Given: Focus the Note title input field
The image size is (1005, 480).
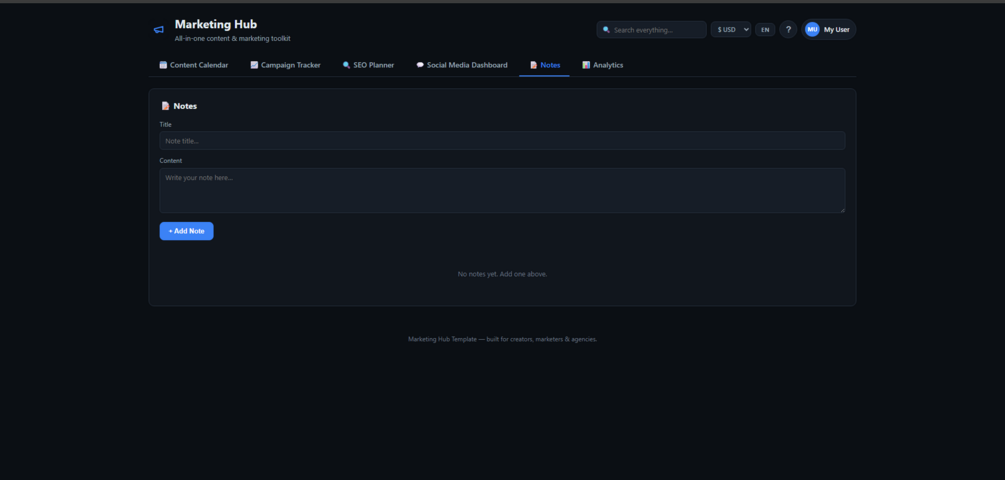Looking at the screenshot, I should point(502,141).
